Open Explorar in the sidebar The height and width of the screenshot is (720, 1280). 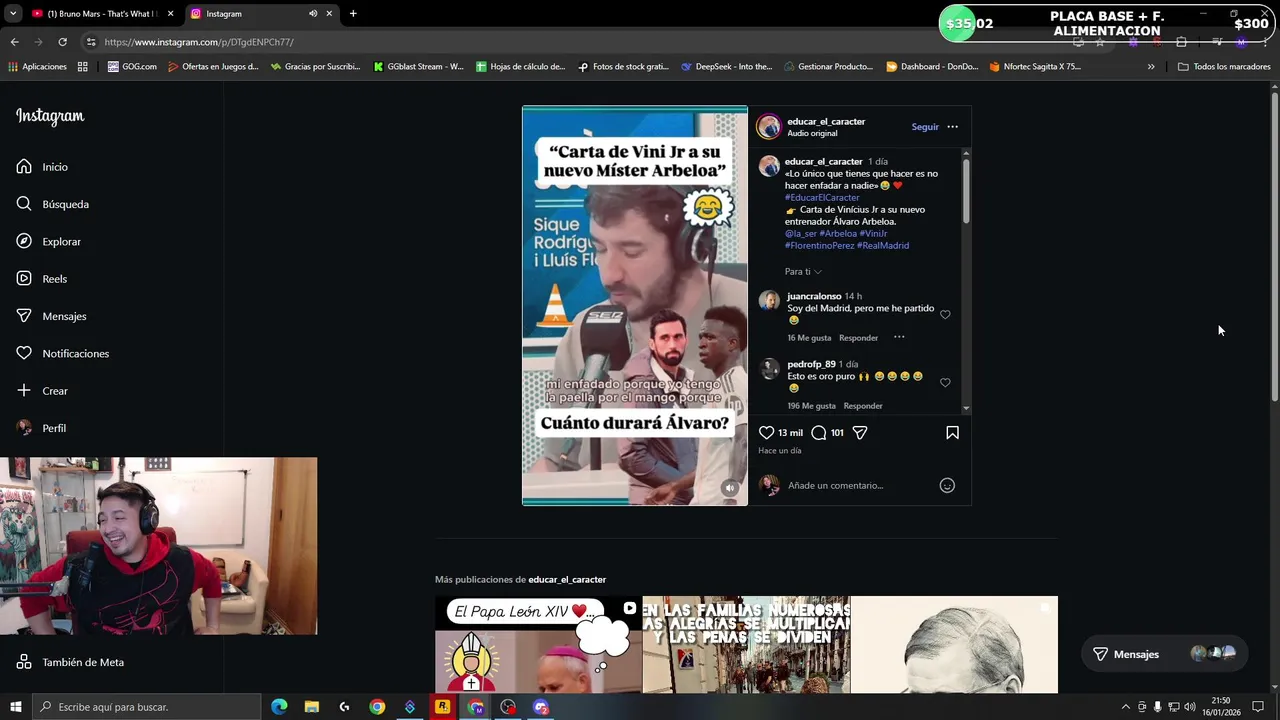click(x=49, y=241)
